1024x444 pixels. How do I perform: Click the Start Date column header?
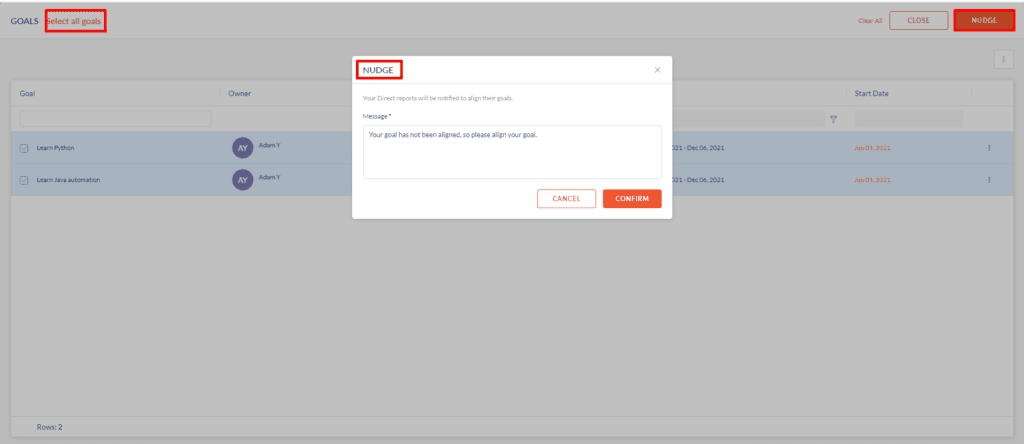871,93
